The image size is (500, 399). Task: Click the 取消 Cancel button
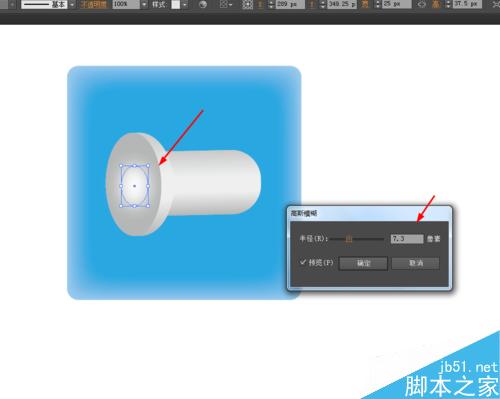416,263
